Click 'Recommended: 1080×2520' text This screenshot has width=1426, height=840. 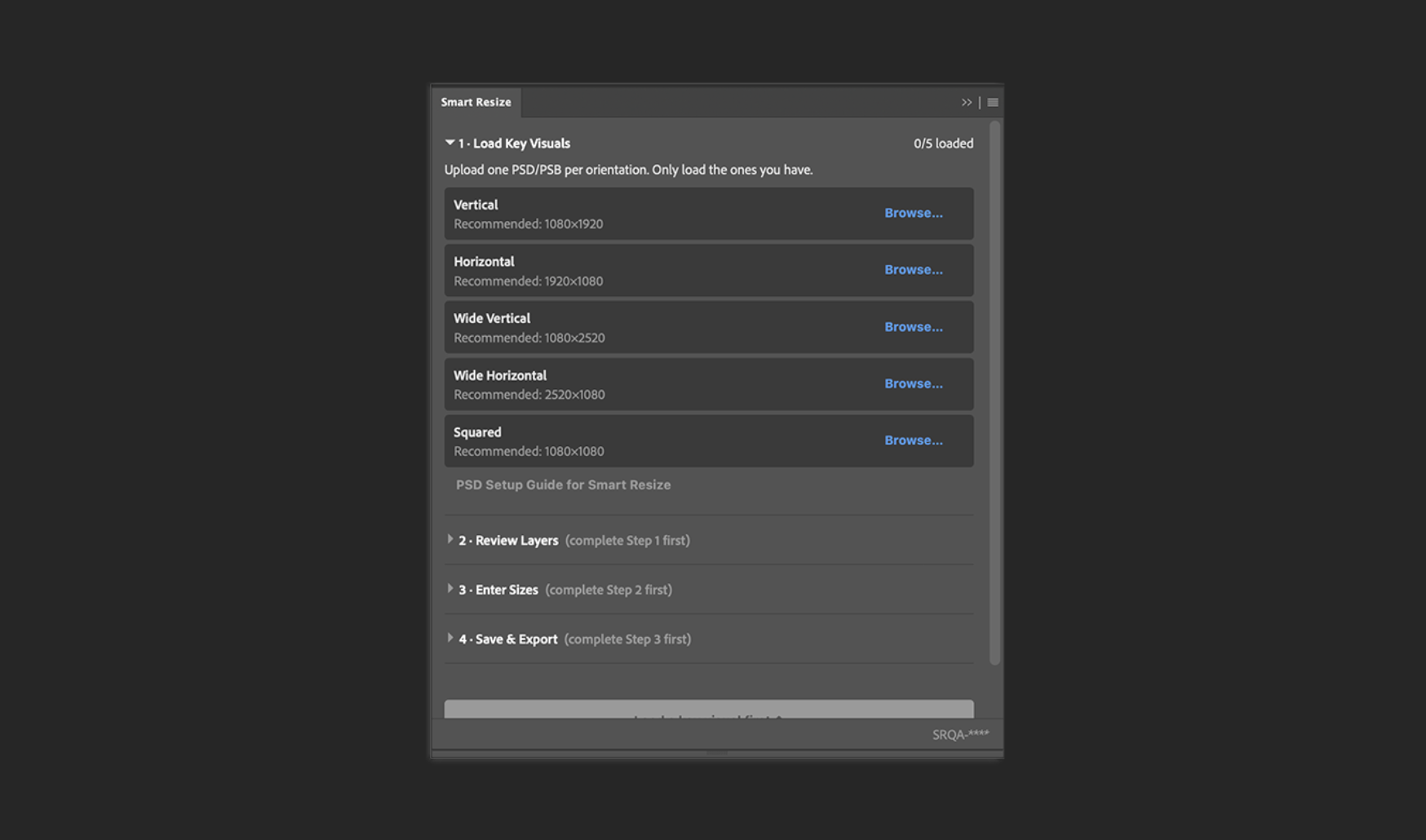pos(529,338)
